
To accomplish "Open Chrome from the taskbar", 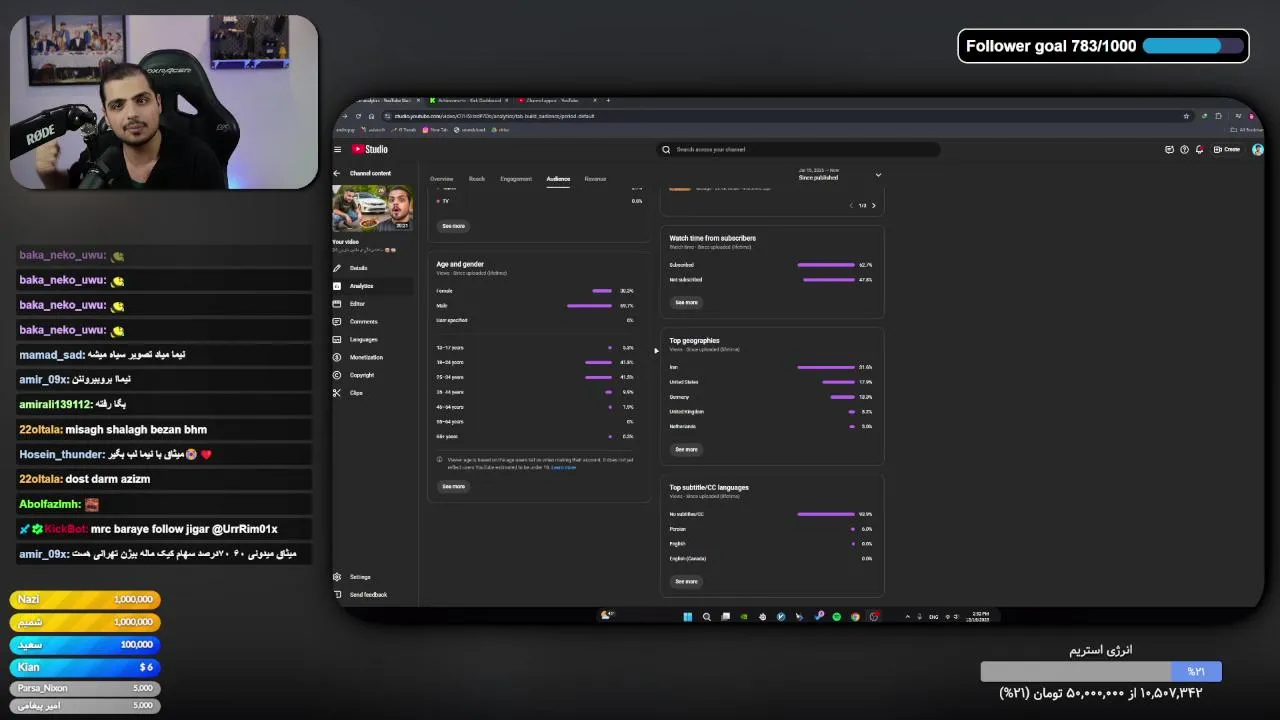I will [855, 617].
